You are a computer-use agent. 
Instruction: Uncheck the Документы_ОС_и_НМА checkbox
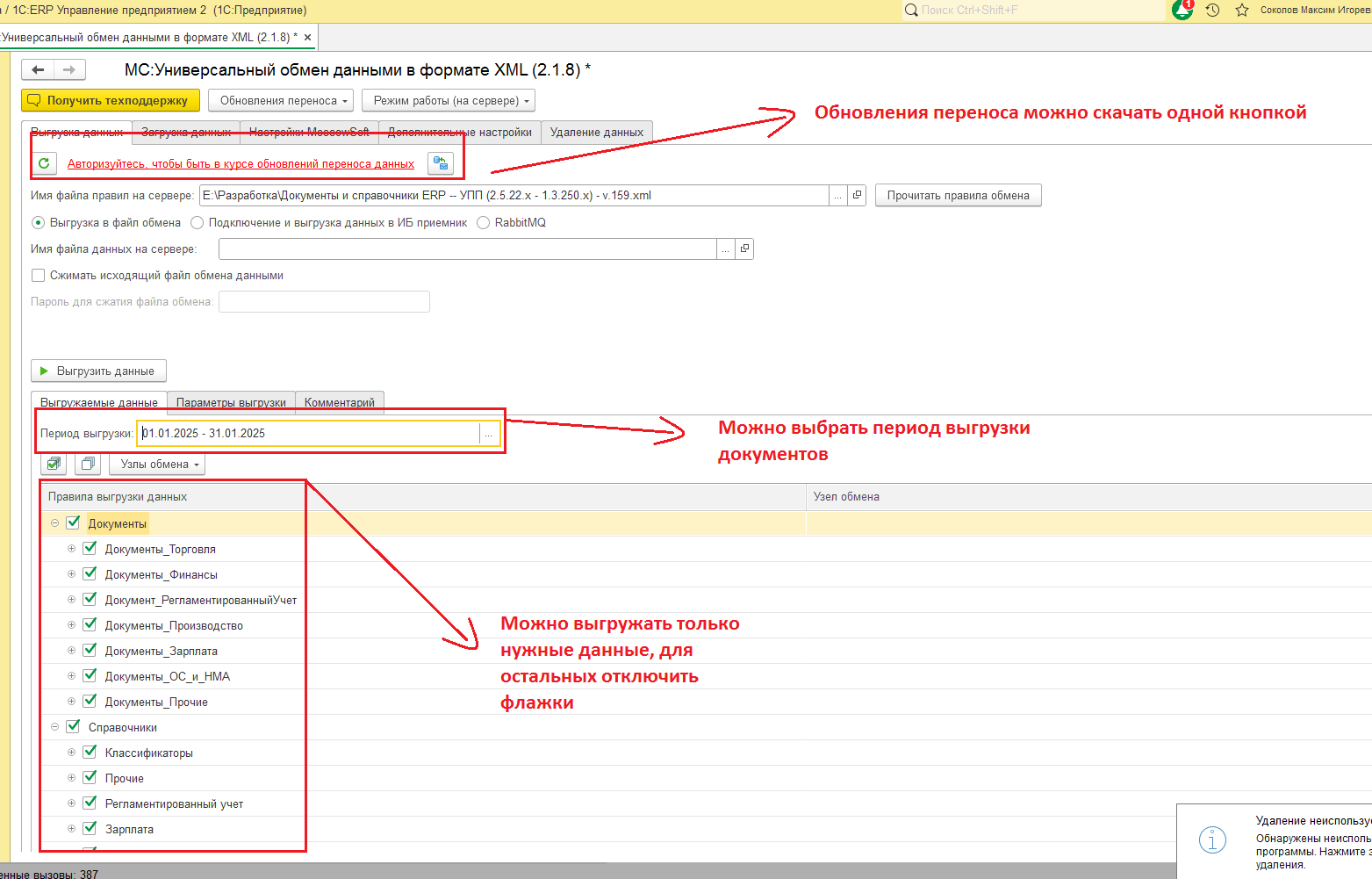pyautogui.click(x=90, y=676)
